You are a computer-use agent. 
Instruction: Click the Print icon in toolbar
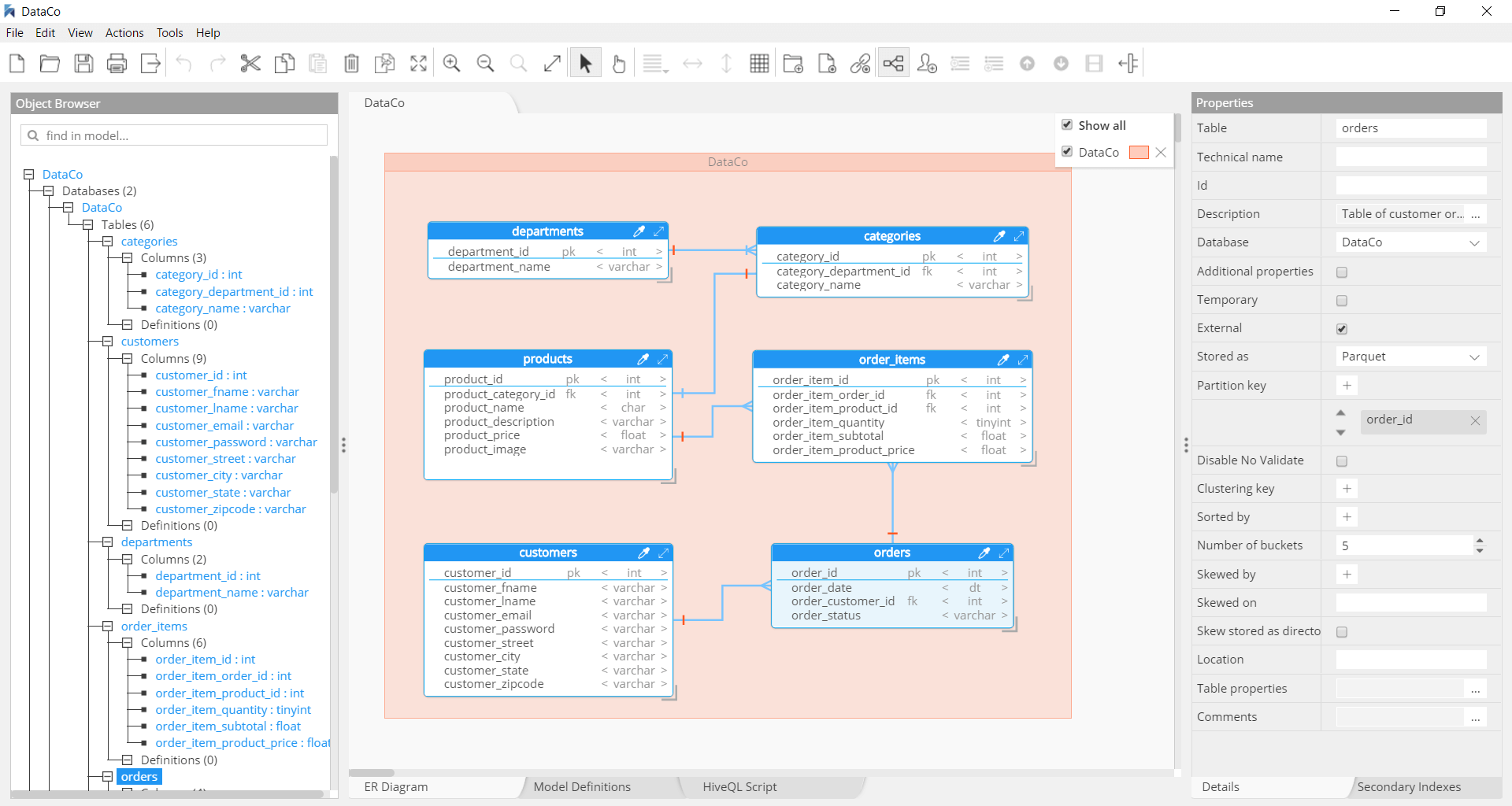click(117, 64)
